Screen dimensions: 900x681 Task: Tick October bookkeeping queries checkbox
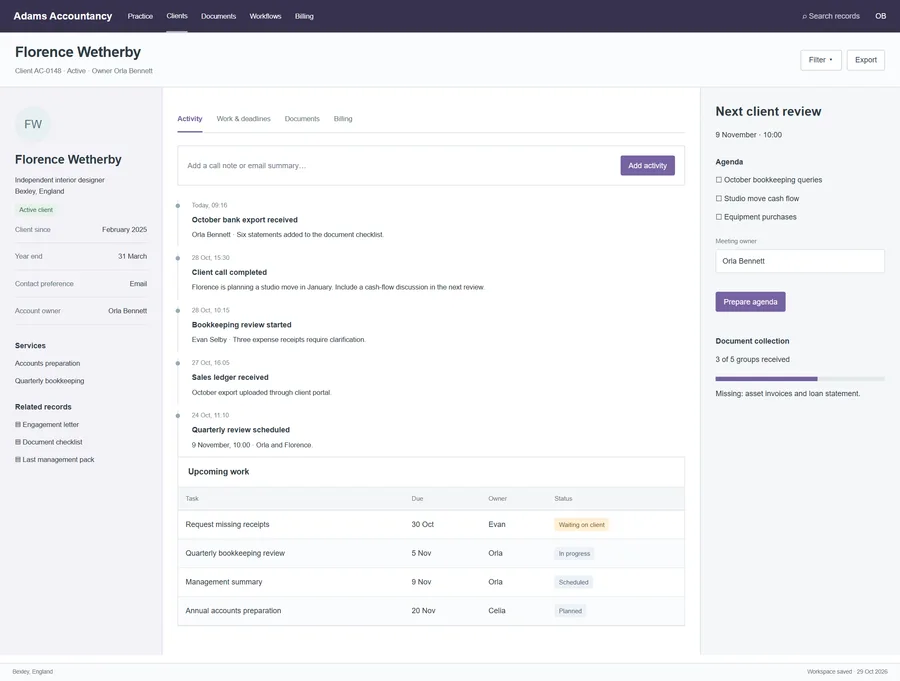[x=719, y=180]
